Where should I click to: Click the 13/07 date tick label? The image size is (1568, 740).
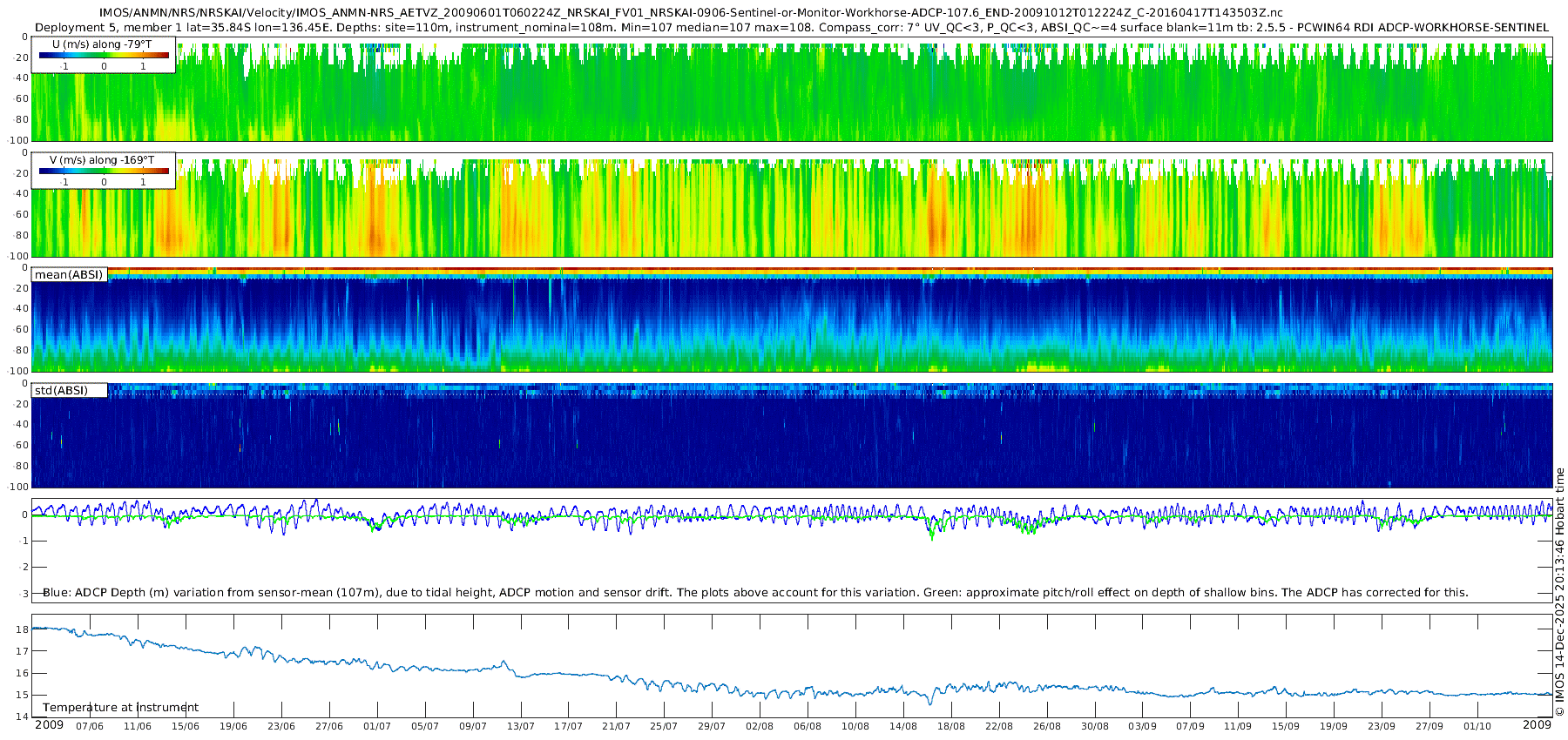pyautogui.click(x=520, y=726)
